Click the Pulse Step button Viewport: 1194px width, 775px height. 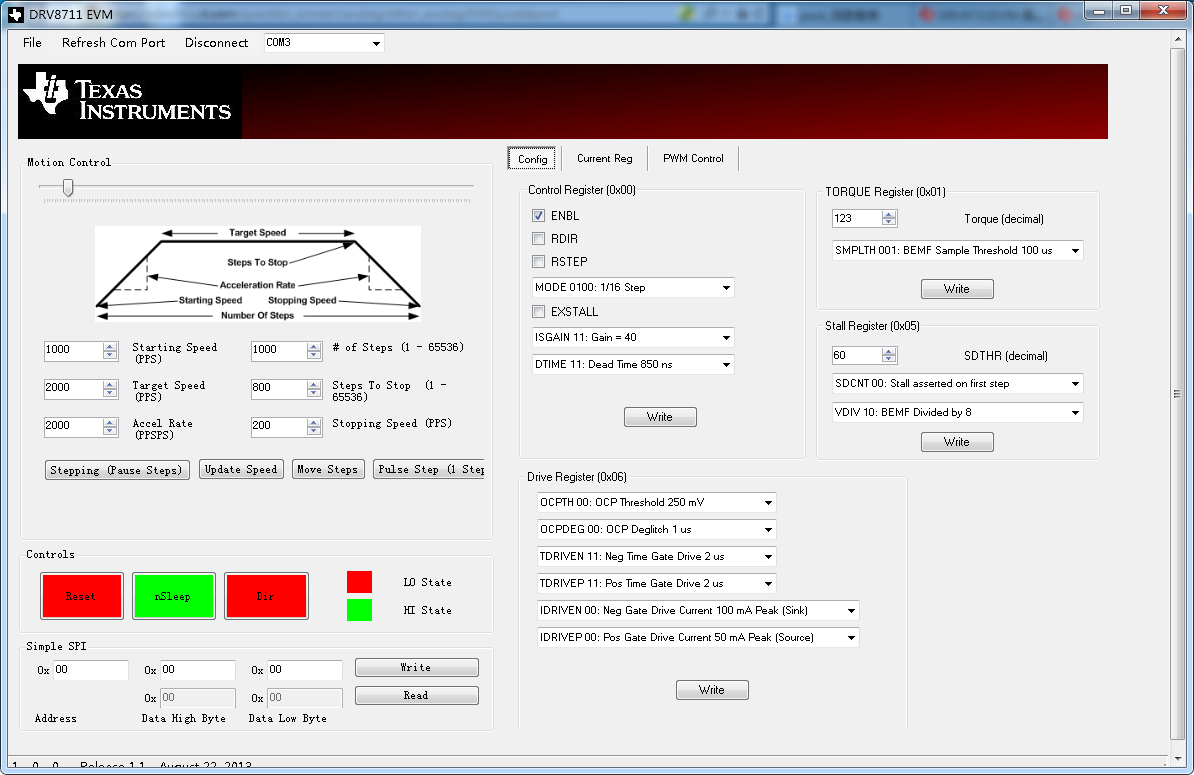(429, 469)
